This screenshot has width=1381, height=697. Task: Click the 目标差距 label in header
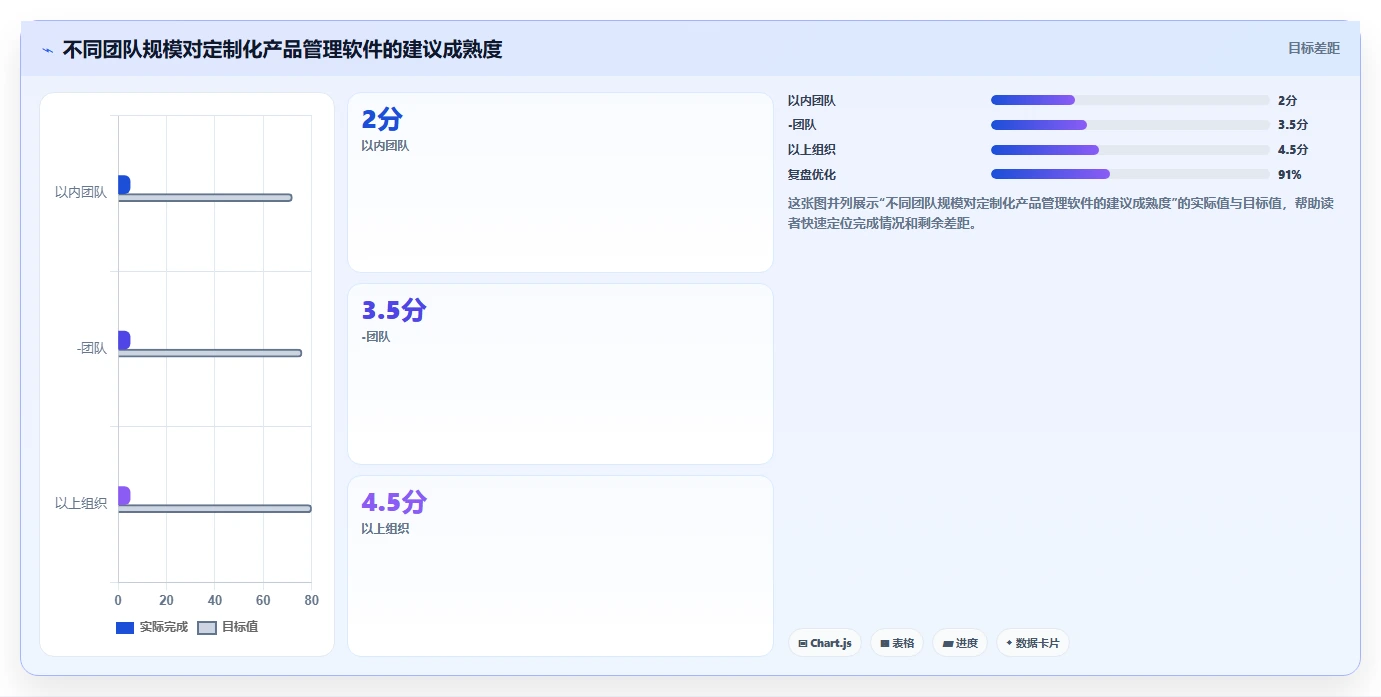coord(1313,48)
